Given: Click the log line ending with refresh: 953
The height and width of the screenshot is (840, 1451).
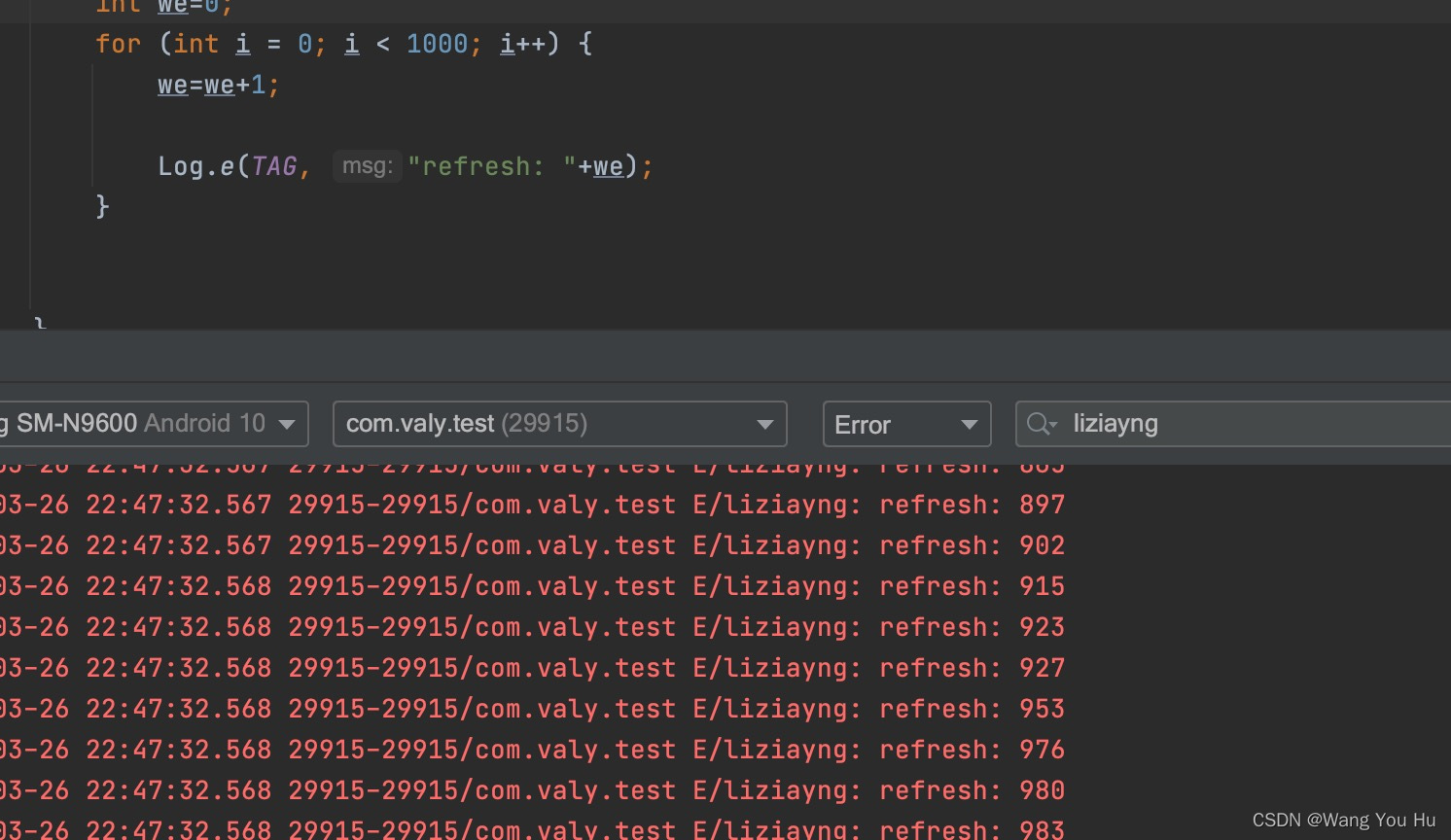Looking at the screenshot, I should (532, 709).
